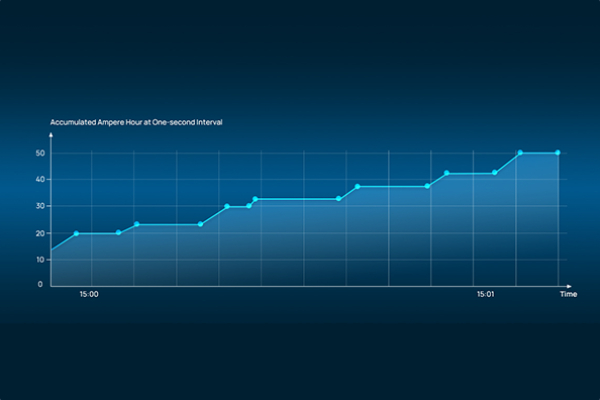Image resolution: width=600 pixels, height=400 pixels.
Task: Click the data point ending the first 20 plateau
Action: click(x=119, y=233)
